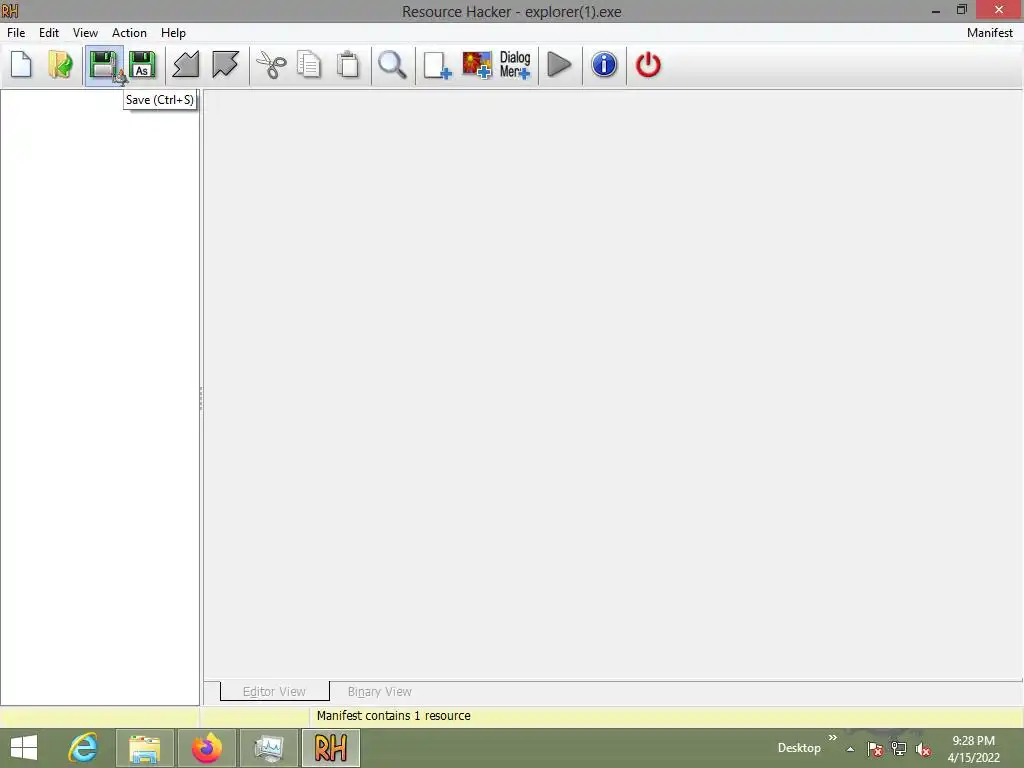Open the View menu
Viewport: 1024px width, 768px height.
(x=85, y=33)
